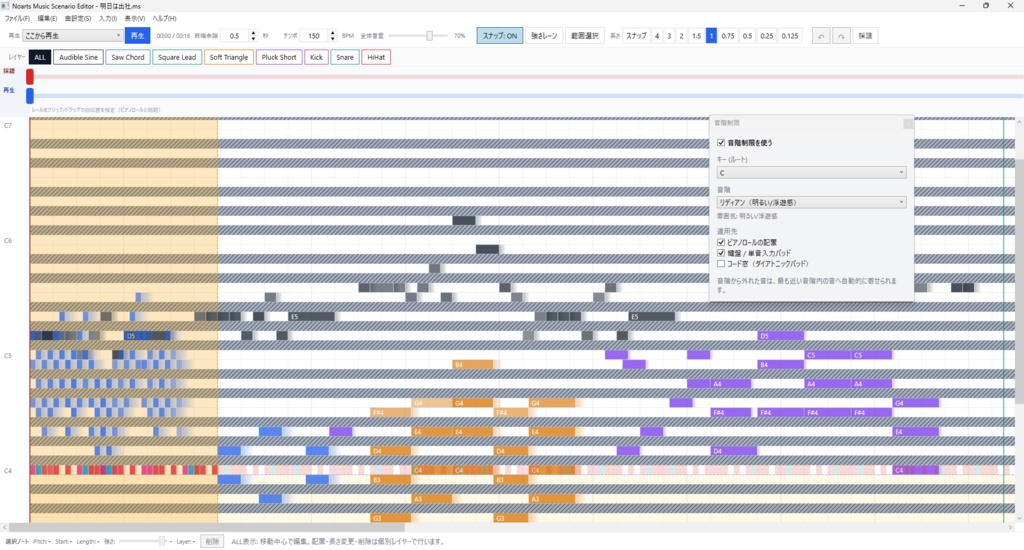Open the ファイル(F) menu
1024x550 pixels.
point(17,18)
